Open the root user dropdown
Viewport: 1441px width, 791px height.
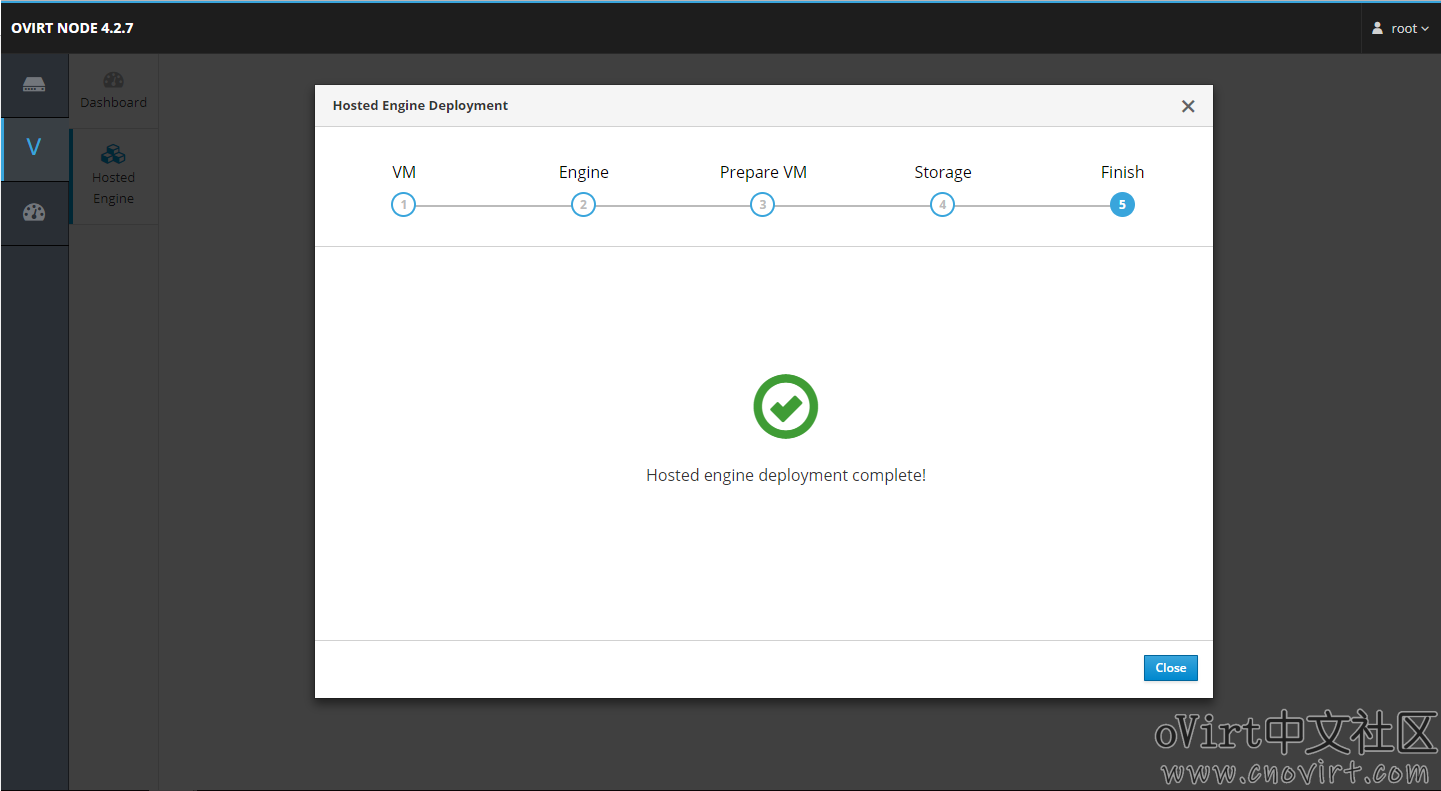coord(1400,28)
